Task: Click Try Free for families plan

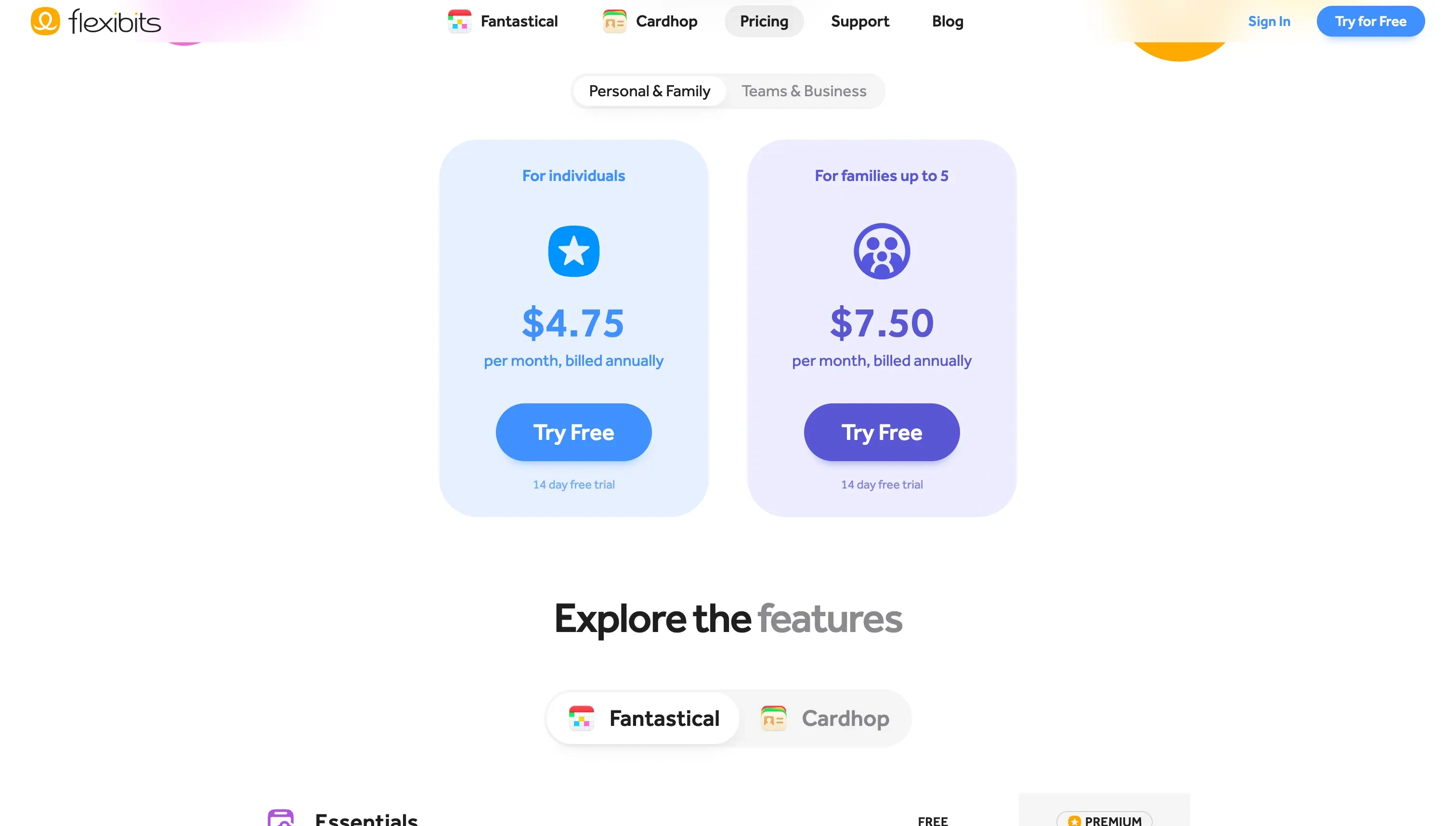Action: point(882,432)
